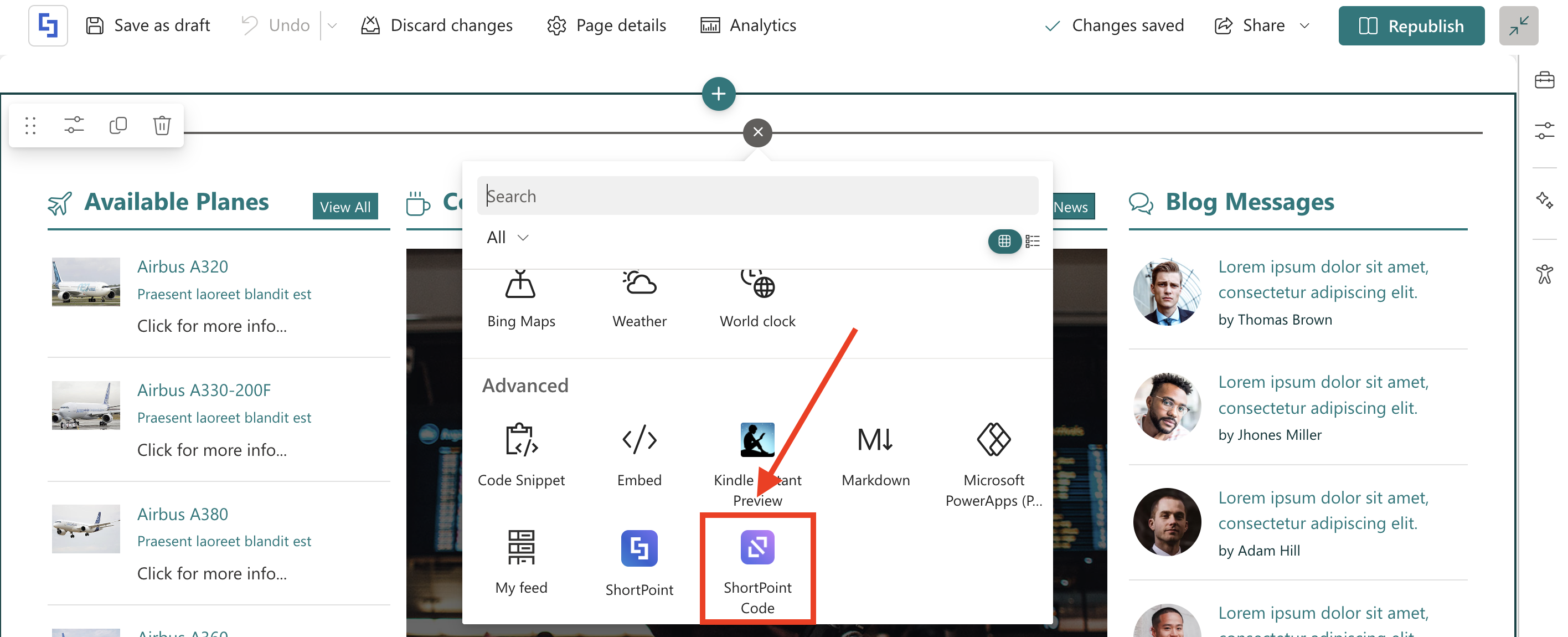Click View All next to Available Planes

click(x=345, y=207)
